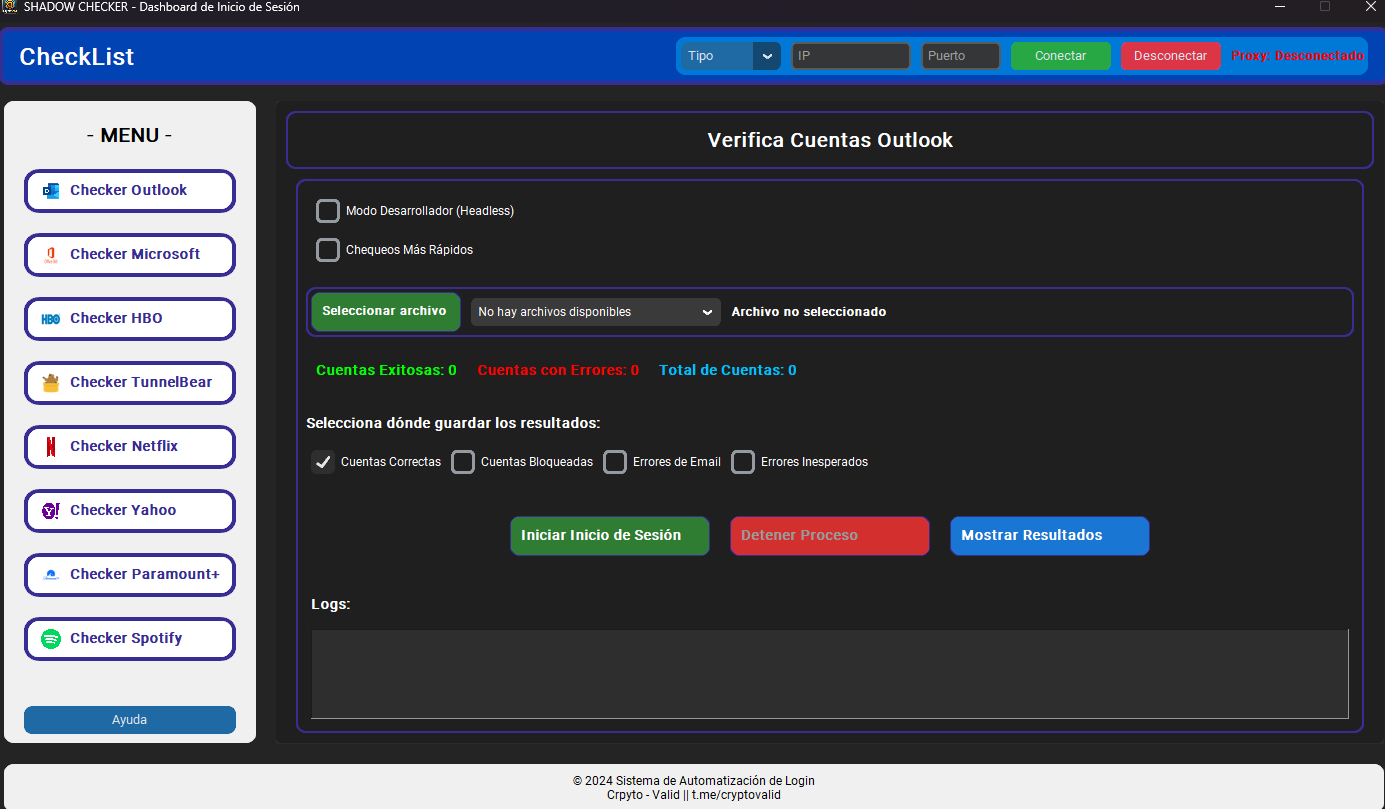Expand the No hay archivos disponibles dropdown

click(x=595, y=311)
